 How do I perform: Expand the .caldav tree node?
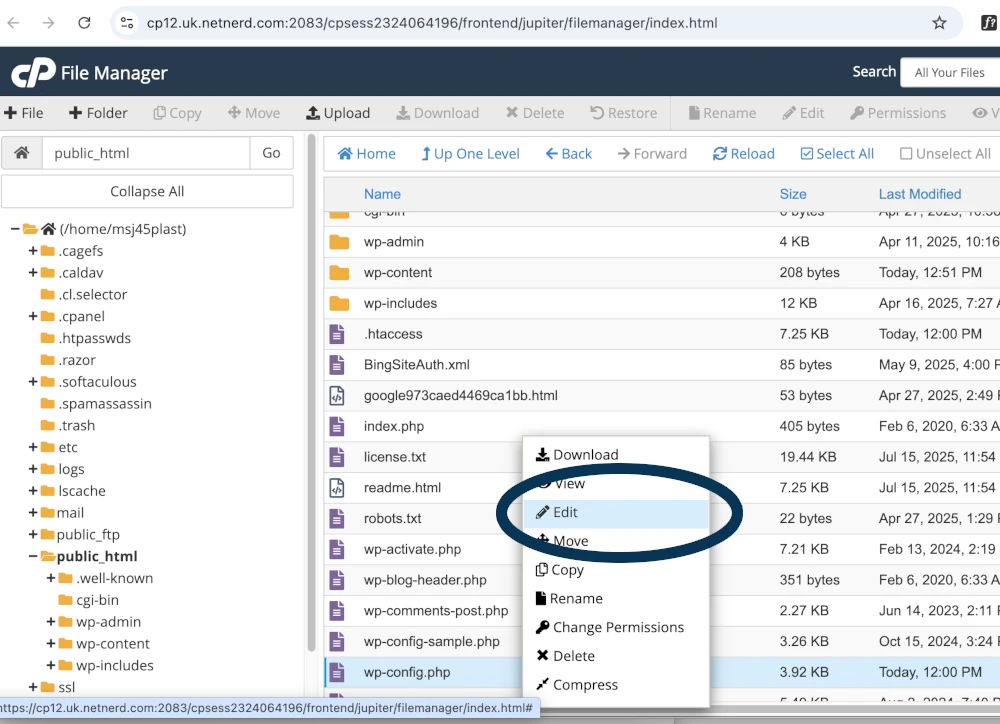click(33, 272)
